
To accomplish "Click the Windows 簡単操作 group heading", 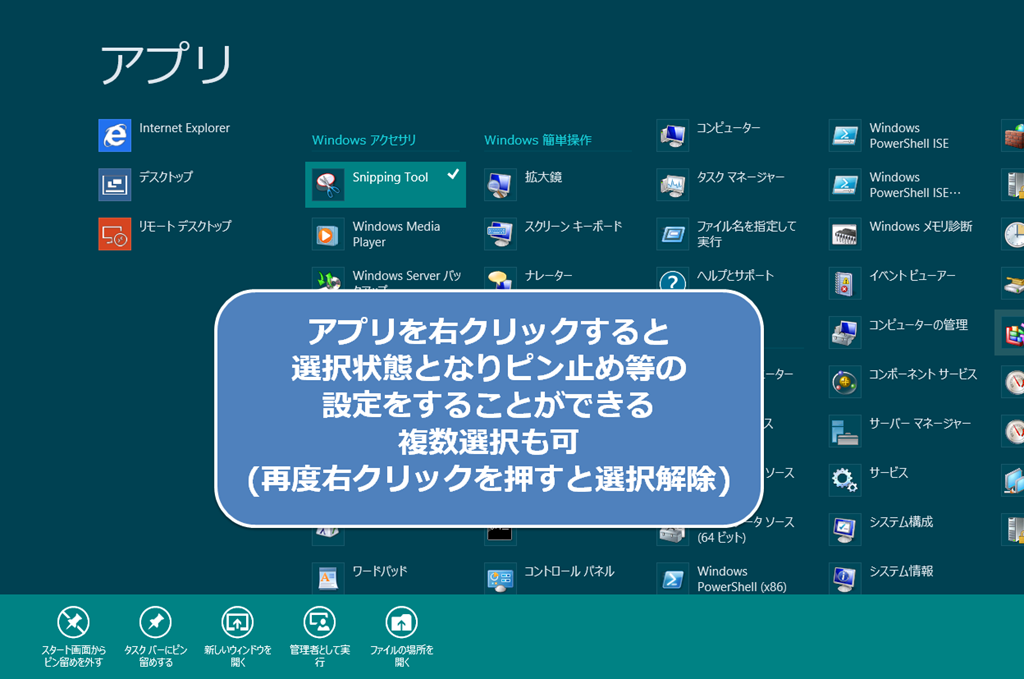I will click(538, 140).
